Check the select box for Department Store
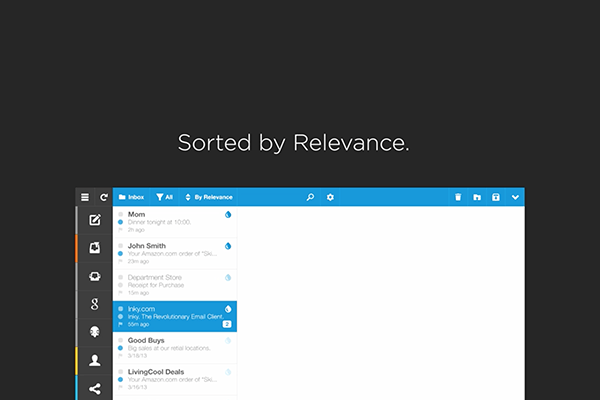The width and height of the screenshot is (600, 400). pos(121,277)
